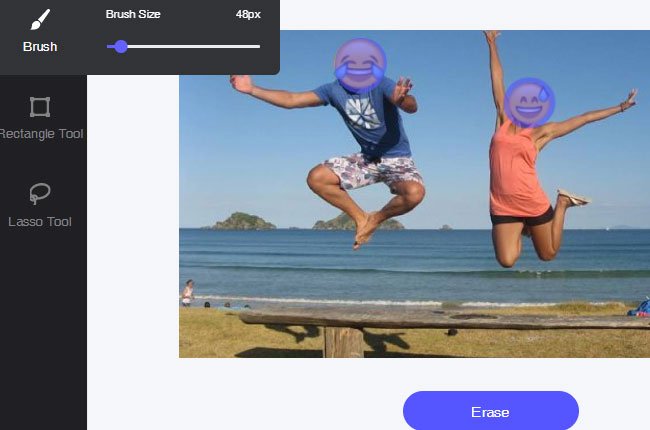Click the "Brush Size" heading
Screen dimensions: 650x430
tap(133, 15)
